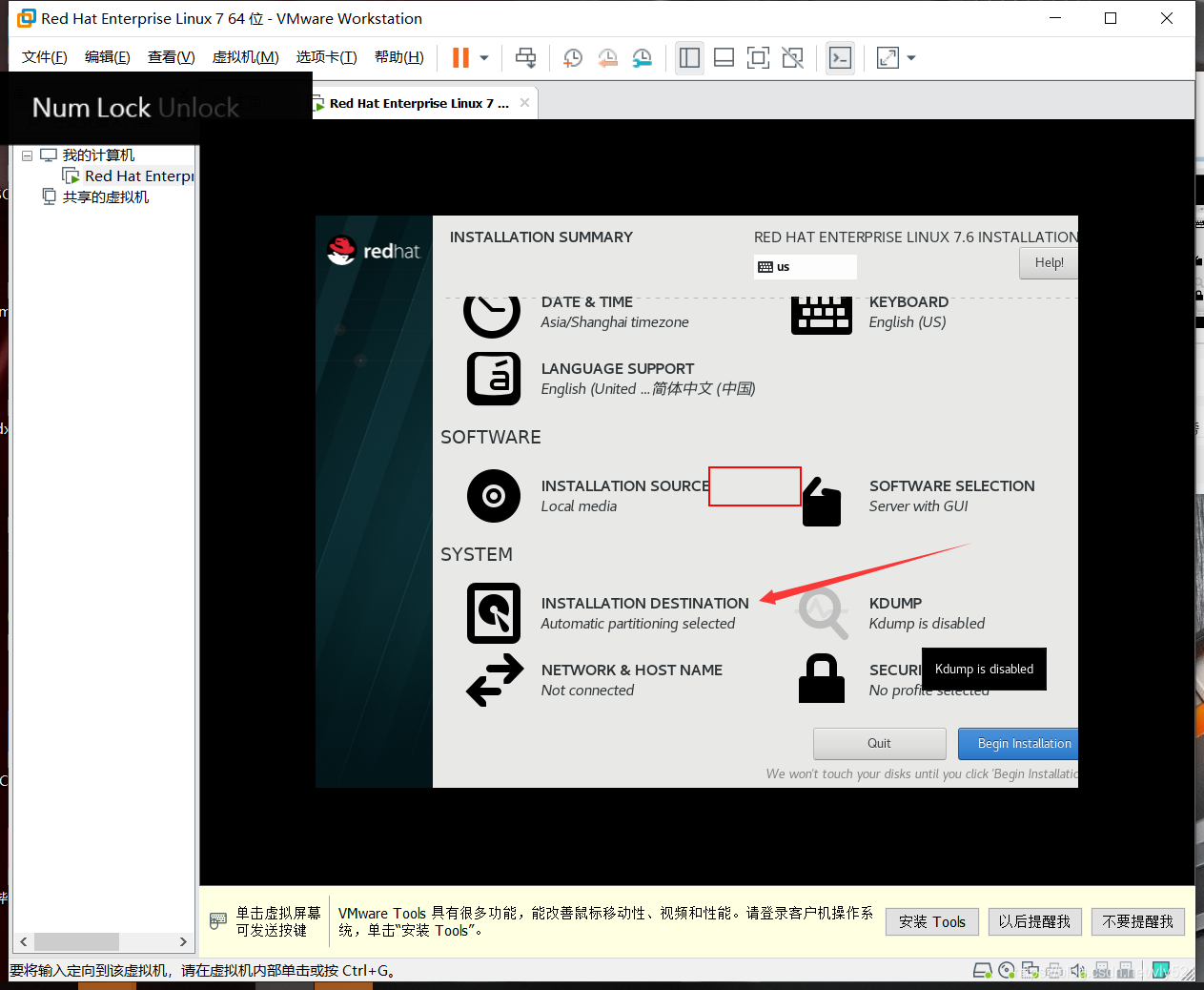Toggle the thumbnail bar view
Viewport: 1204px width, 990px height.
(724, 58)
